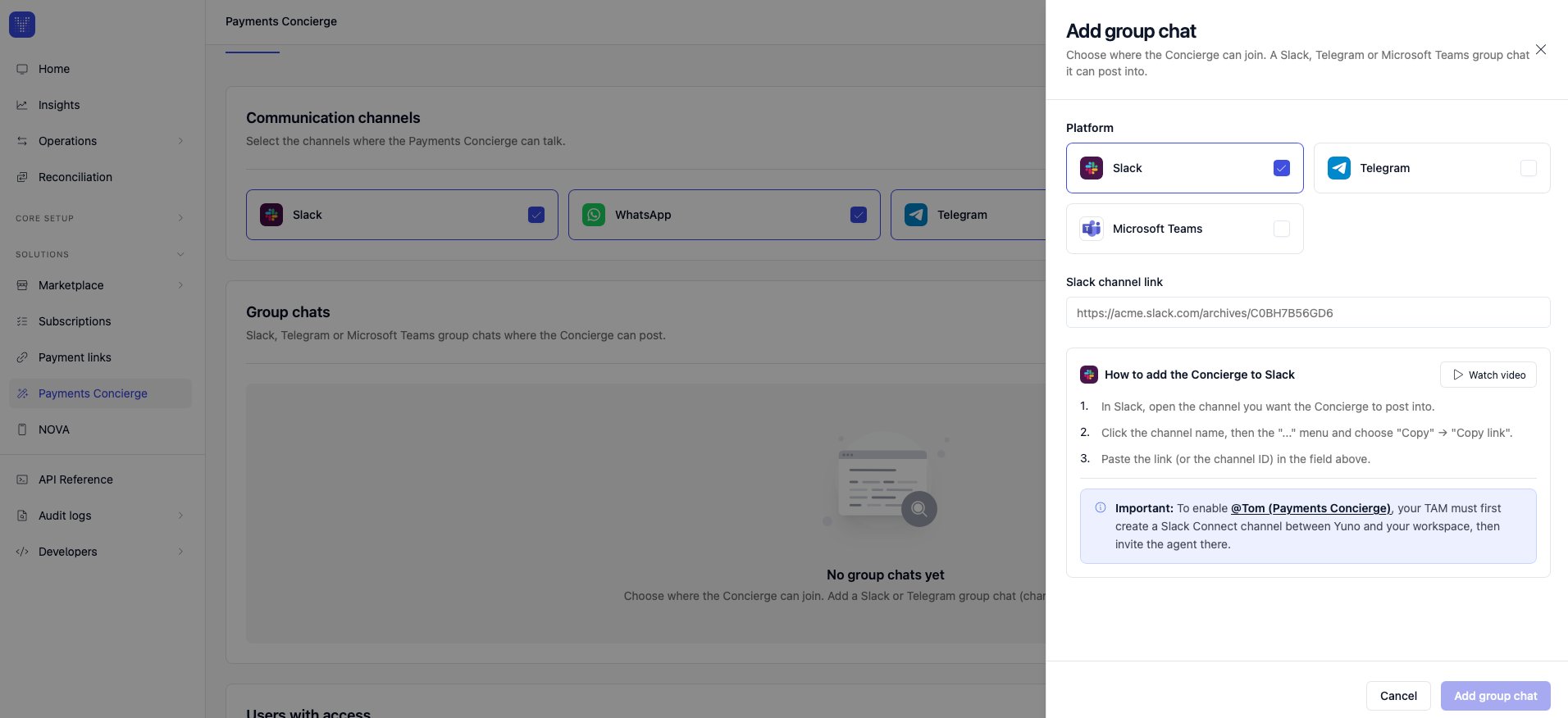This screenshot has height=718, width=1568.
Task: Click the Insights chart icon
Action: point(22,105)
